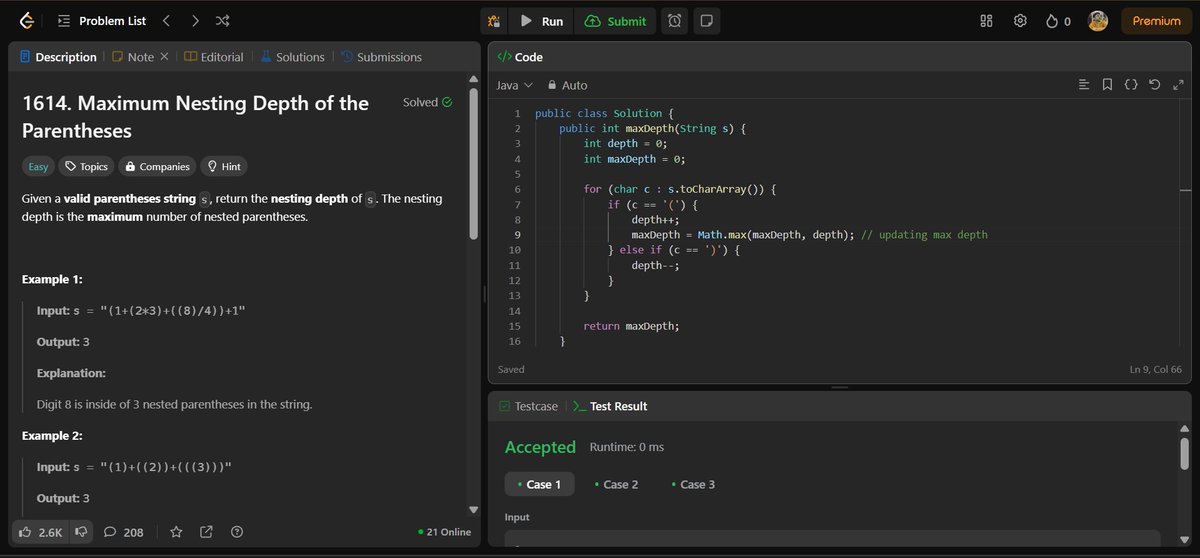Viewport: 1200px width, 558px height.
Task: Switch to the Editorial tab
Action: pos(214,57)
